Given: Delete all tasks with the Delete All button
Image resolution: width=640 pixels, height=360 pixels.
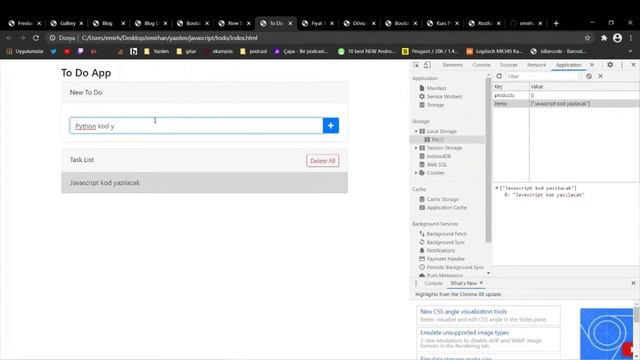Looking at the screenshot, I should (x=322, y=161).
